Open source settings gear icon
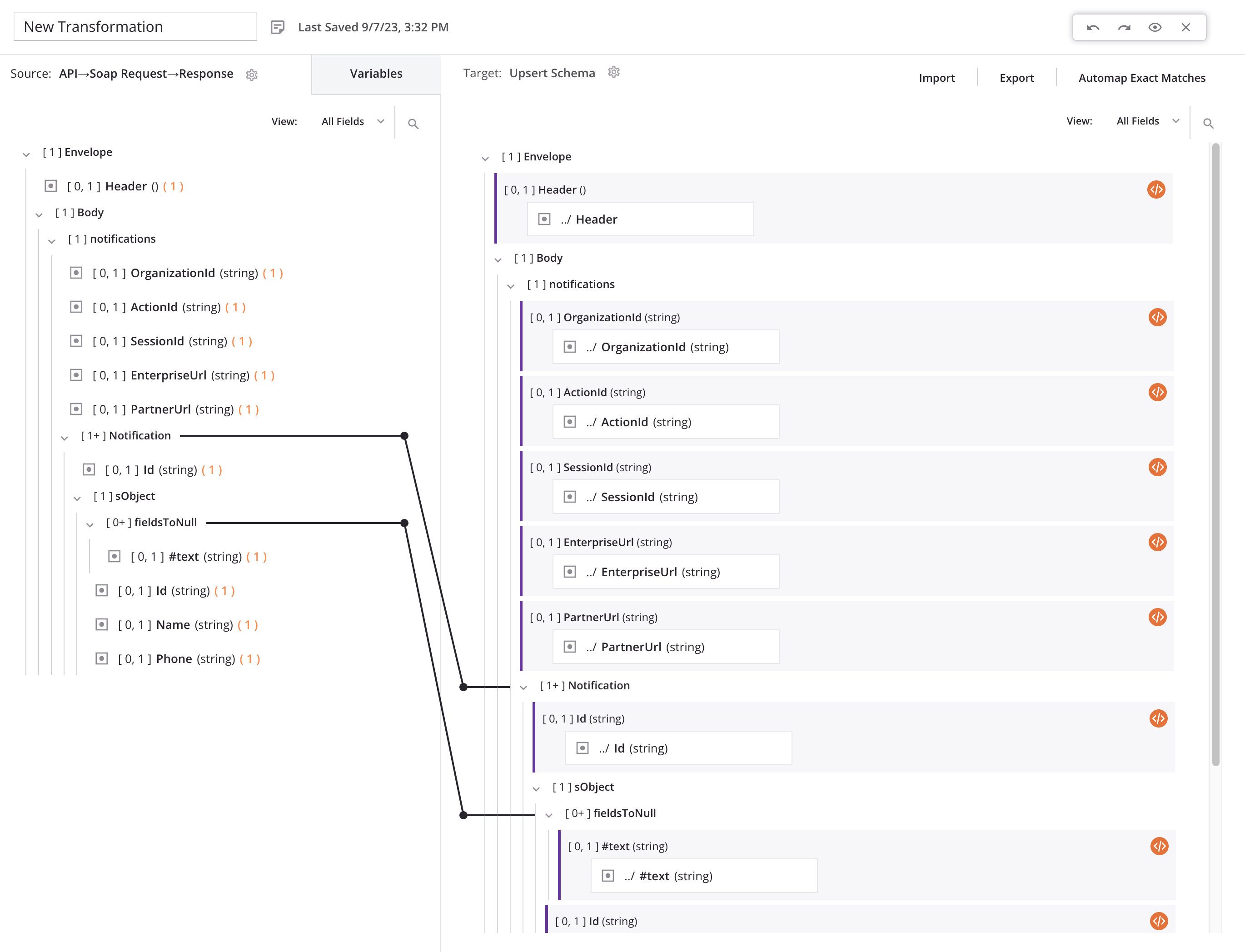 click(x=252, y=75)
